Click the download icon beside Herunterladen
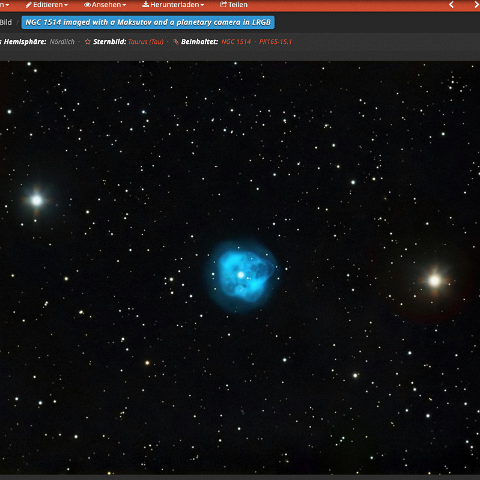 pos(146,4)
